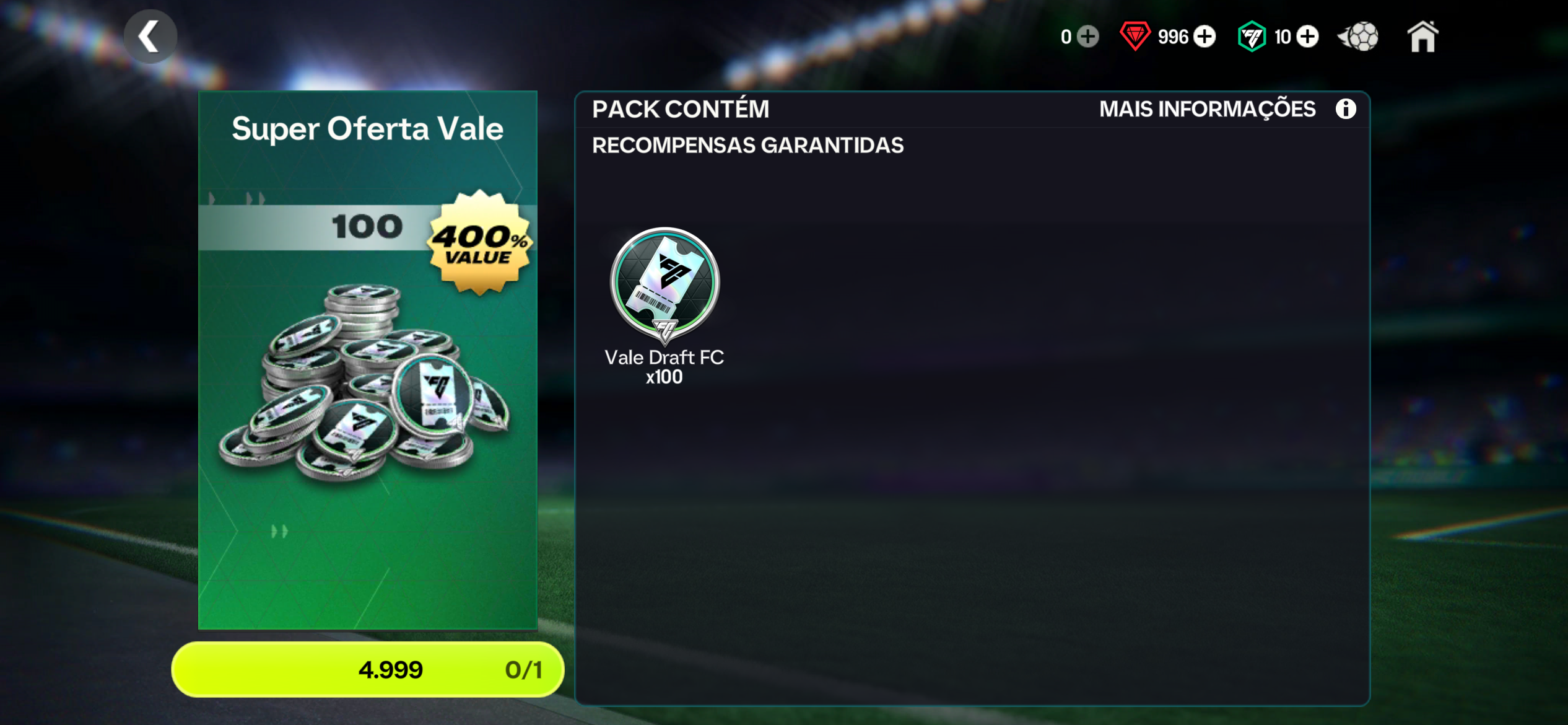Add more red gems with plus button
Image resolution: width=1568 pixels, height=725 pixels.
(x=1204, y=37)
